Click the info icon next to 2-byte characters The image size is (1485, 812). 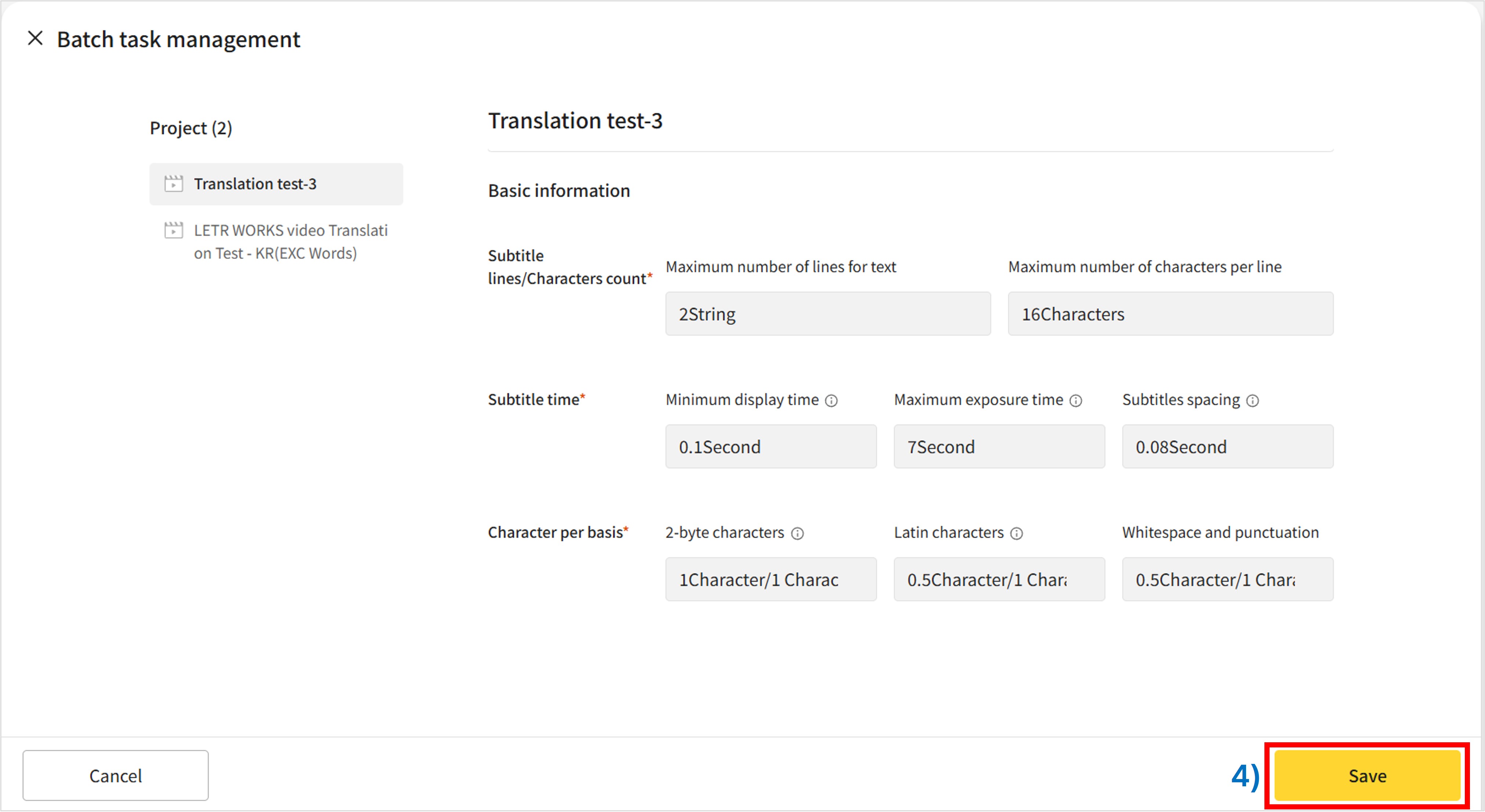point(797,534)
